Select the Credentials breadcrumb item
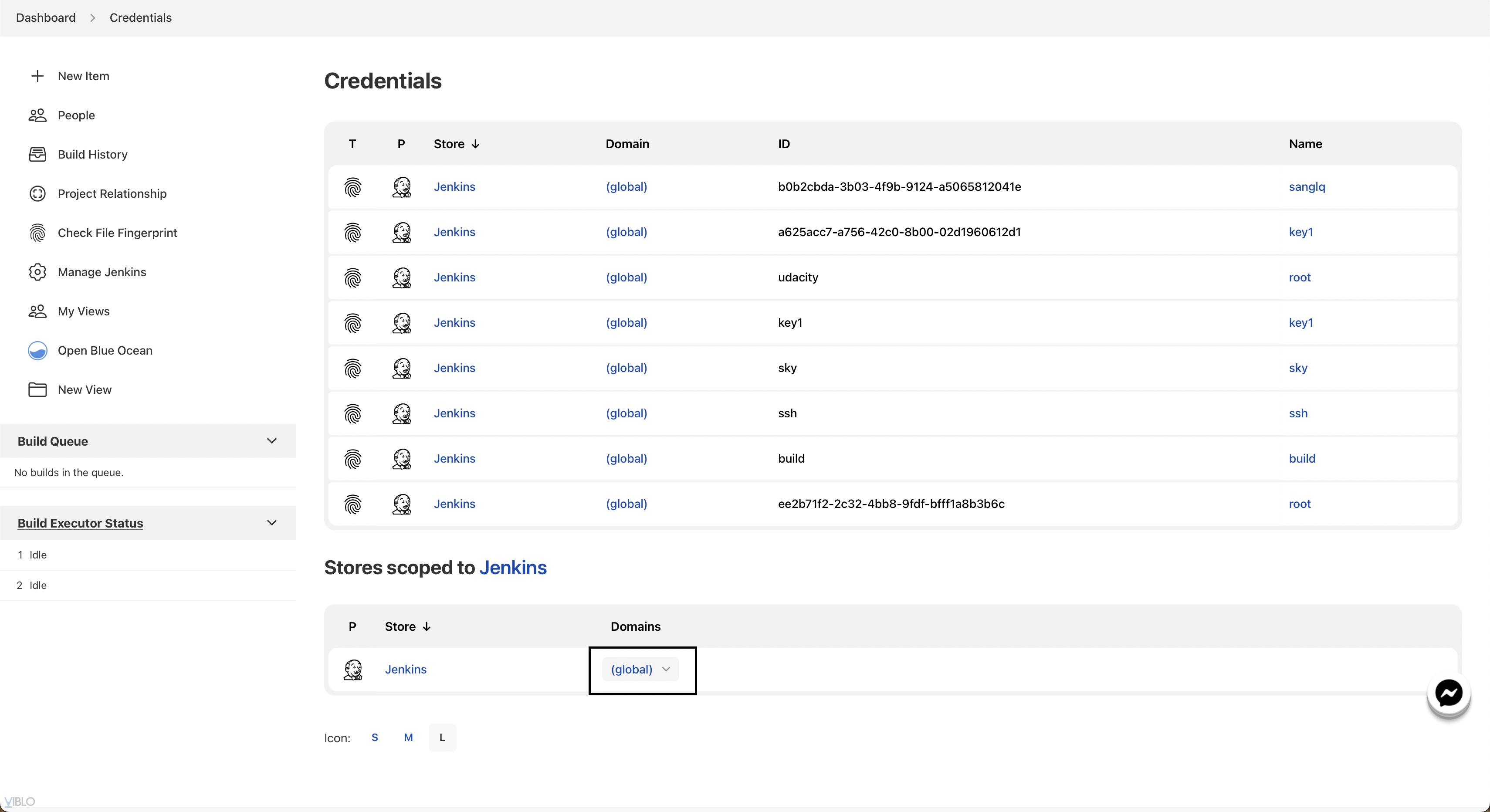1490x812 pixels. [141, 17]
